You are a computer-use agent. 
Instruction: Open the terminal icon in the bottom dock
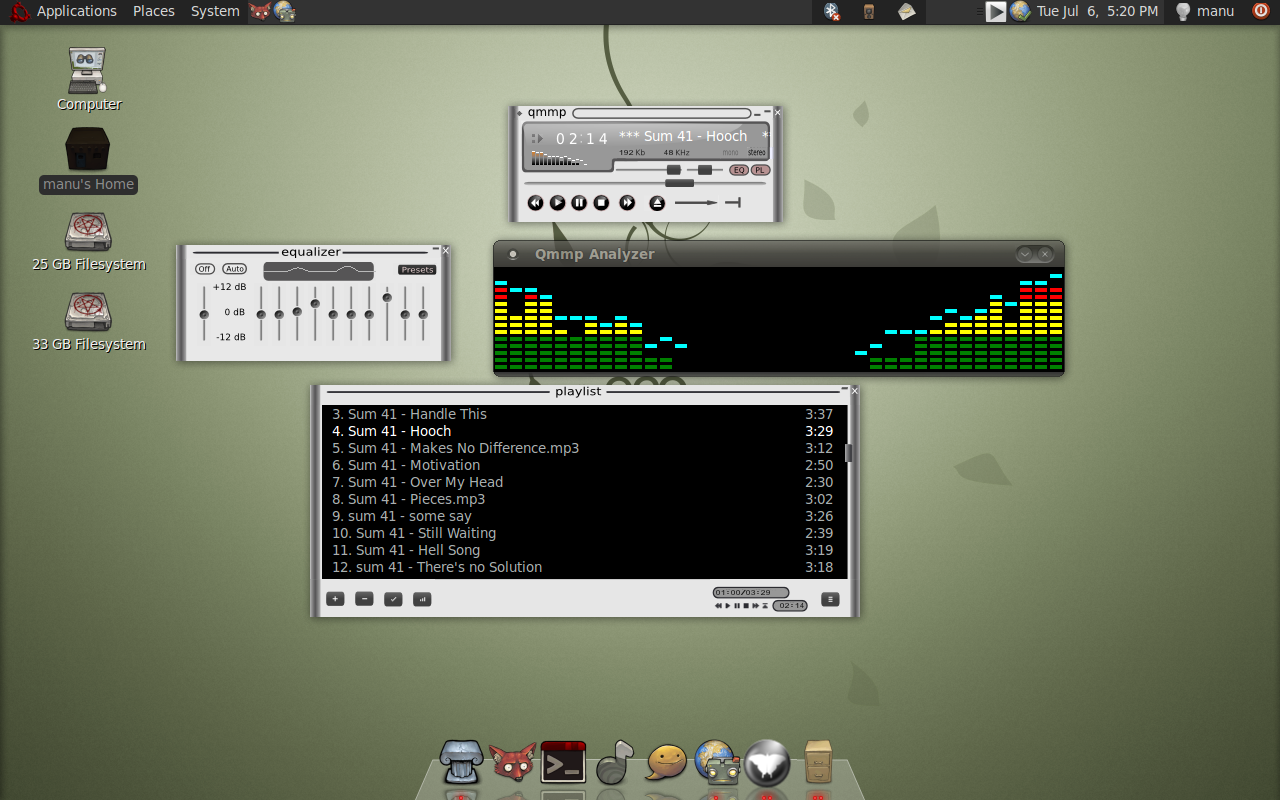[x=562, y=762]
